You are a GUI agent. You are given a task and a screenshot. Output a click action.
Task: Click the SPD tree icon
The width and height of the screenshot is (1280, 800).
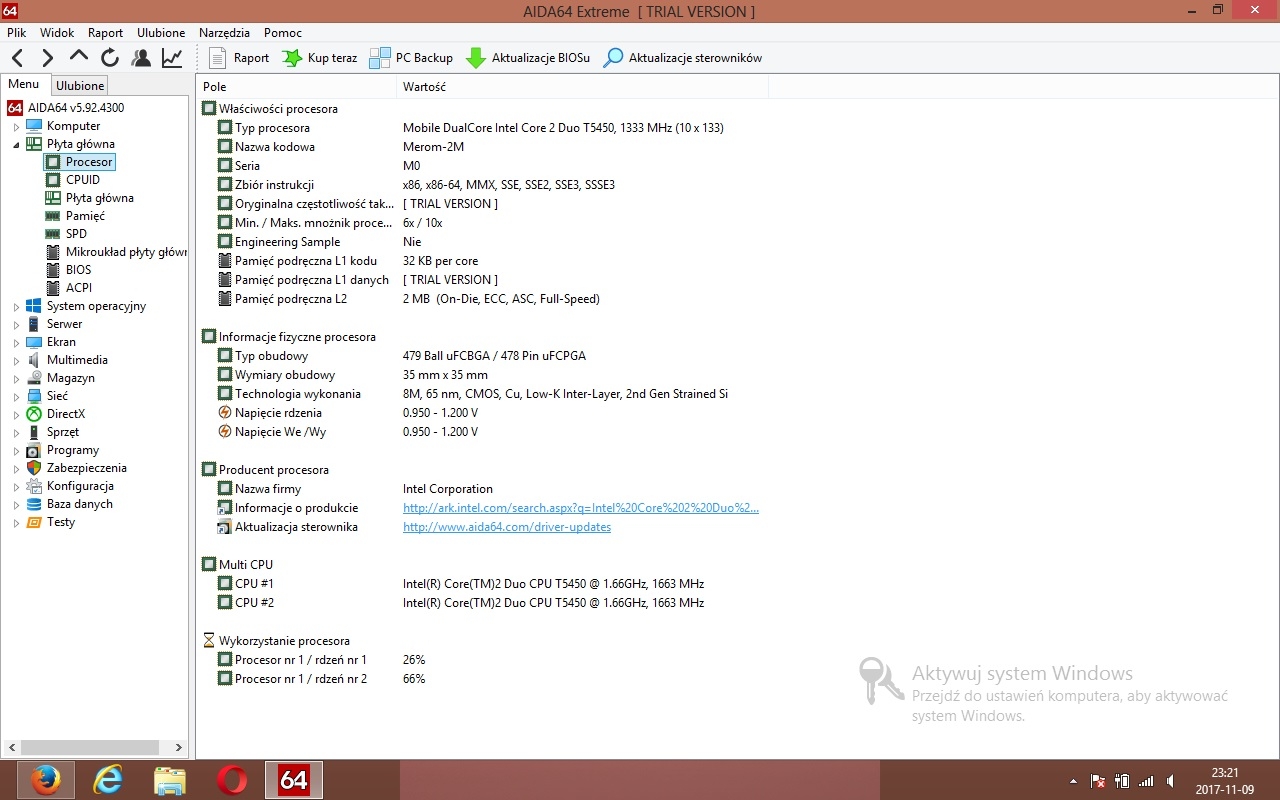point(53,234)
